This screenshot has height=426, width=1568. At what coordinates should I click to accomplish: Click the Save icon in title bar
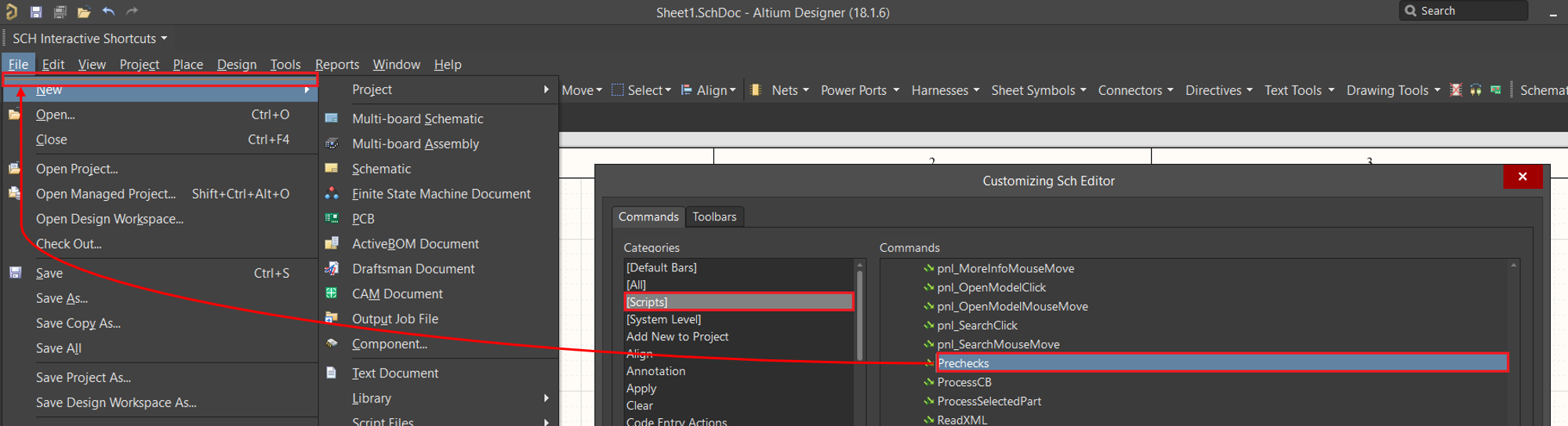tap(36, 12)
